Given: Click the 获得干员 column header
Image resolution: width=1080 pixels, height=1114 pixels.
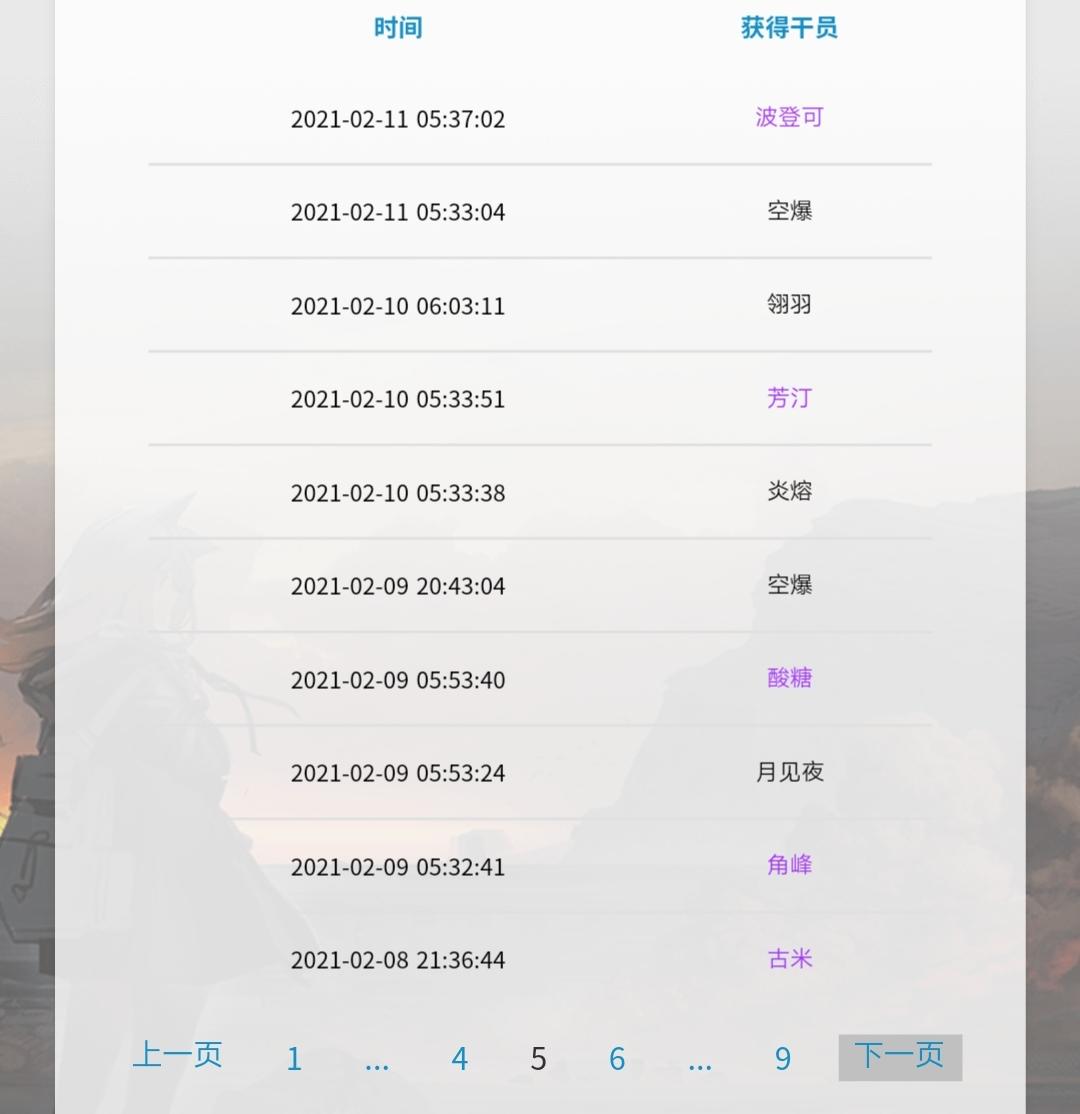Looking at the screenshot, I should click(789, 28).
